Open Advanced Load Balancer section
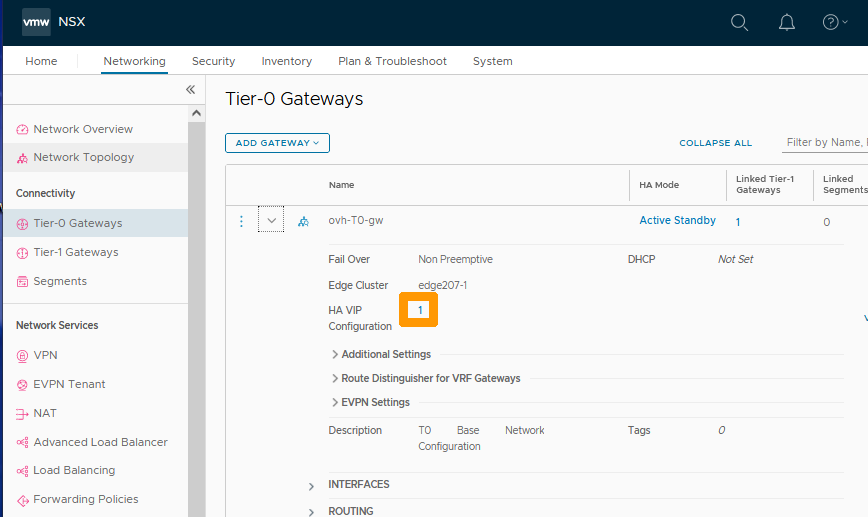This screenshot has height=517, width=868. (x=100, y=442)
